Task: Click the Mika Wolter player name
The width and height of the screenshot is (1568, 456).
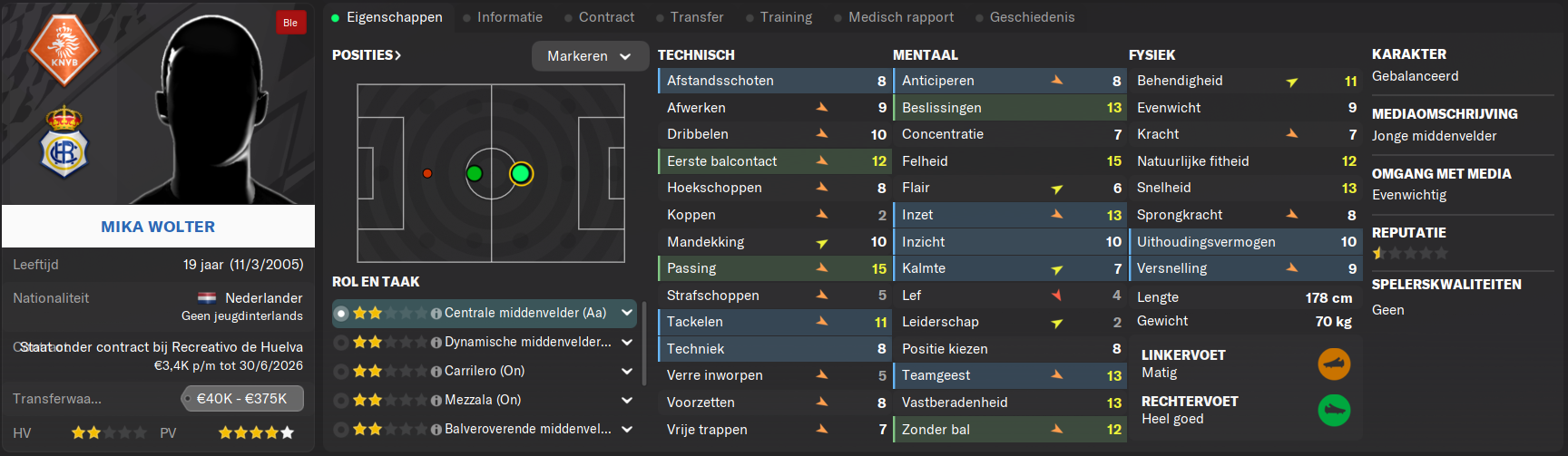Action: (158, 227)
